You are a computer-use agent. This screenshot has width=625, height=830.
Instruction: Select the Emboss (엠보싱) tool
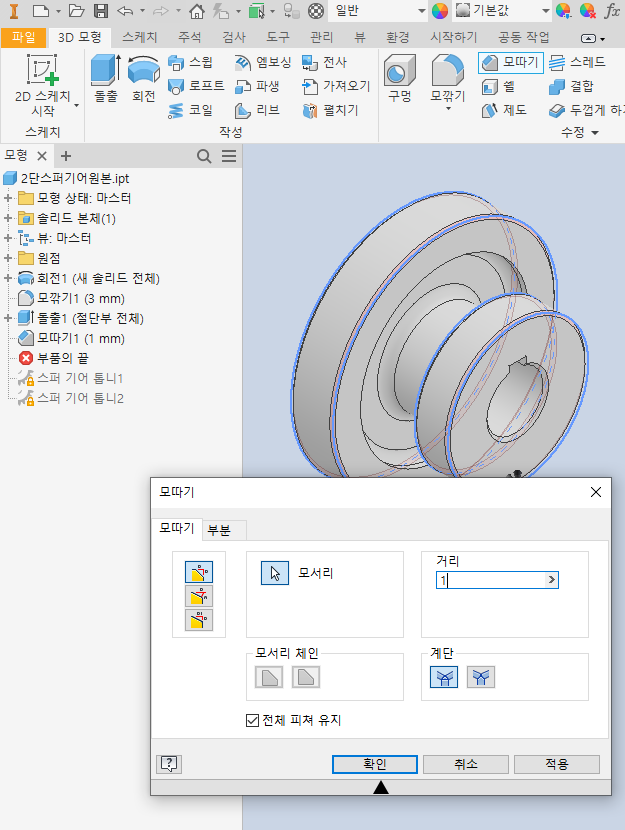click(x=262, y=62)
